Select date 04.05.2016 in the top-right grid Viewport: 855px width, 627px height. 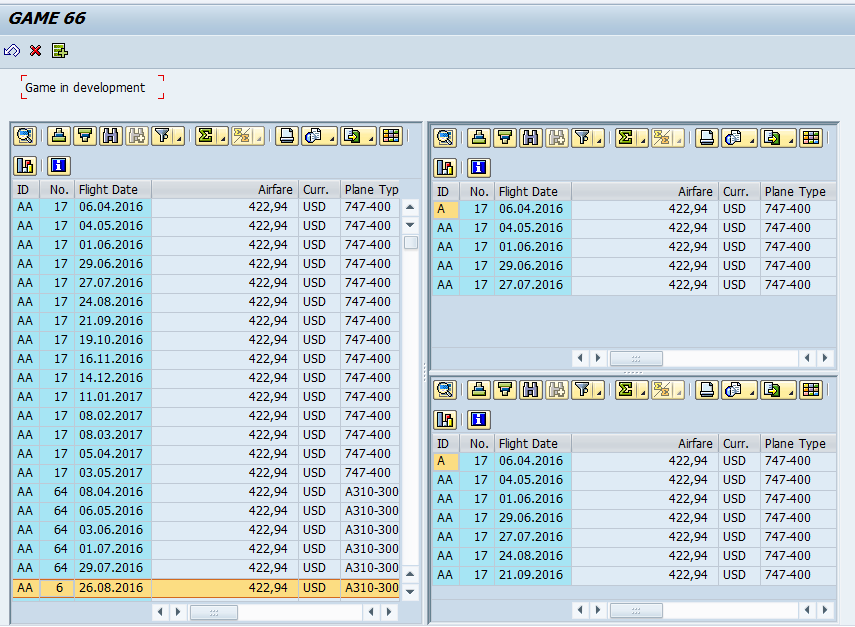pyautogui.click(x=531, y=228)
